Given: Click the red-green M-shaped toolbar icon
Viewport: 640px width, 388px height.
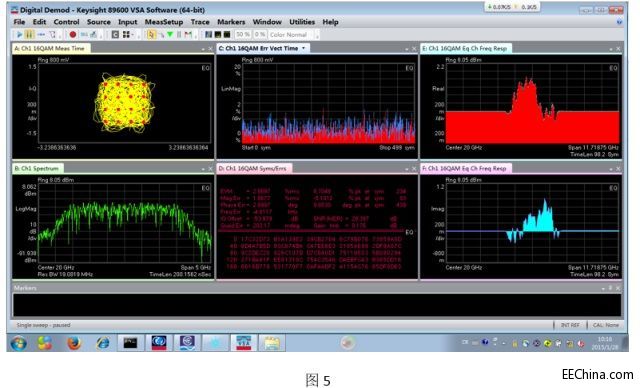Looking at the screenshot, I should [x=188, y=35].
